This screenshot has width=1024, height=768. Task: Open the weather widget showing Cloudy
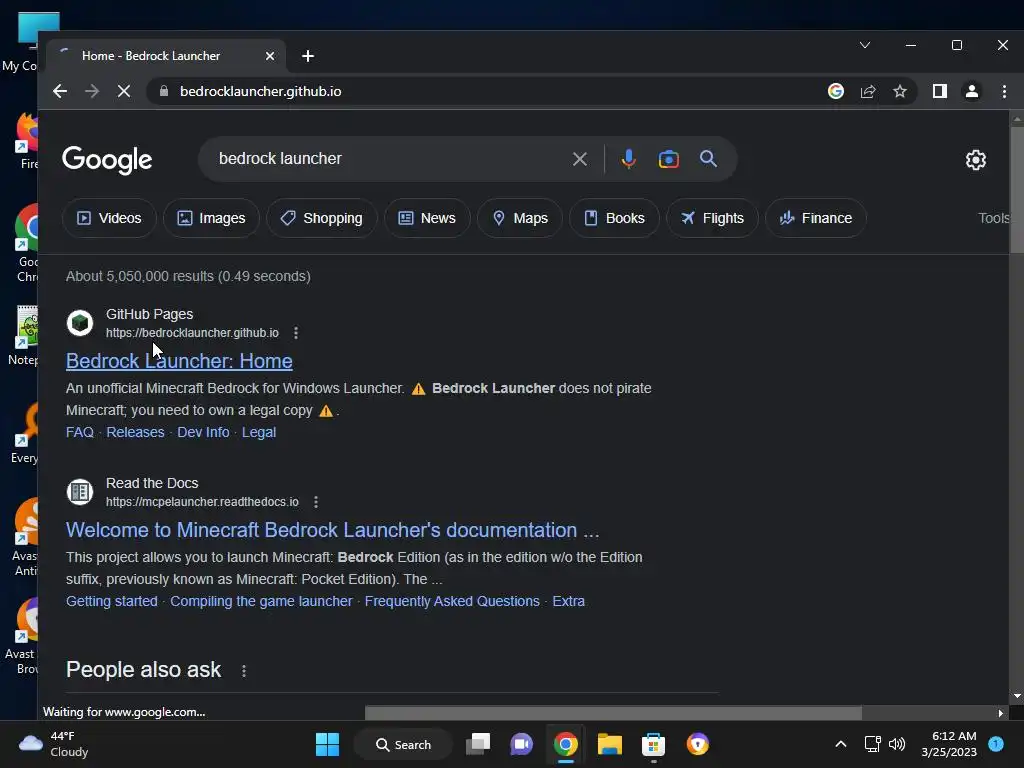pyautogui.click(x=54, y=744)
